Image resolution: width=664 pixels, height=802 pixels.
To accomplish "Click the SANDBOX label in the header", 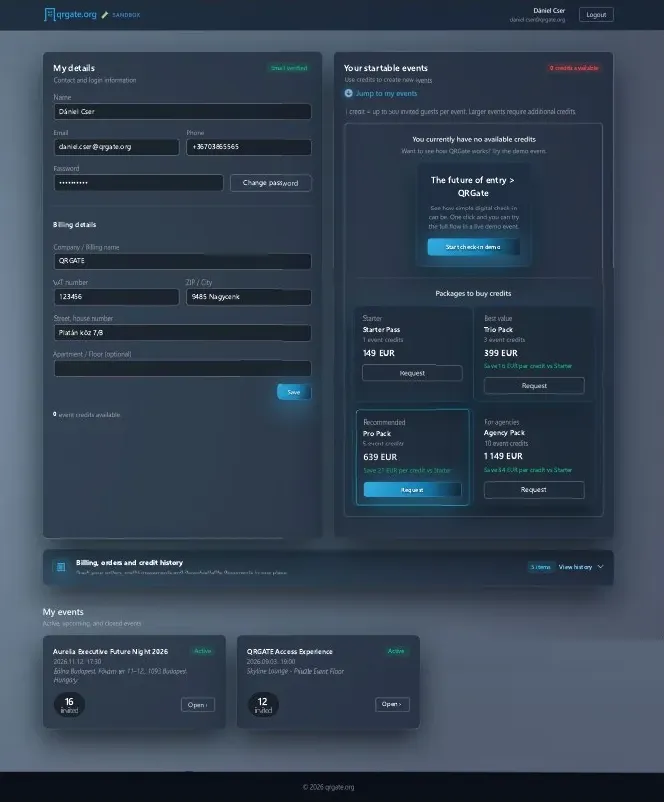I will coord(126,15).
